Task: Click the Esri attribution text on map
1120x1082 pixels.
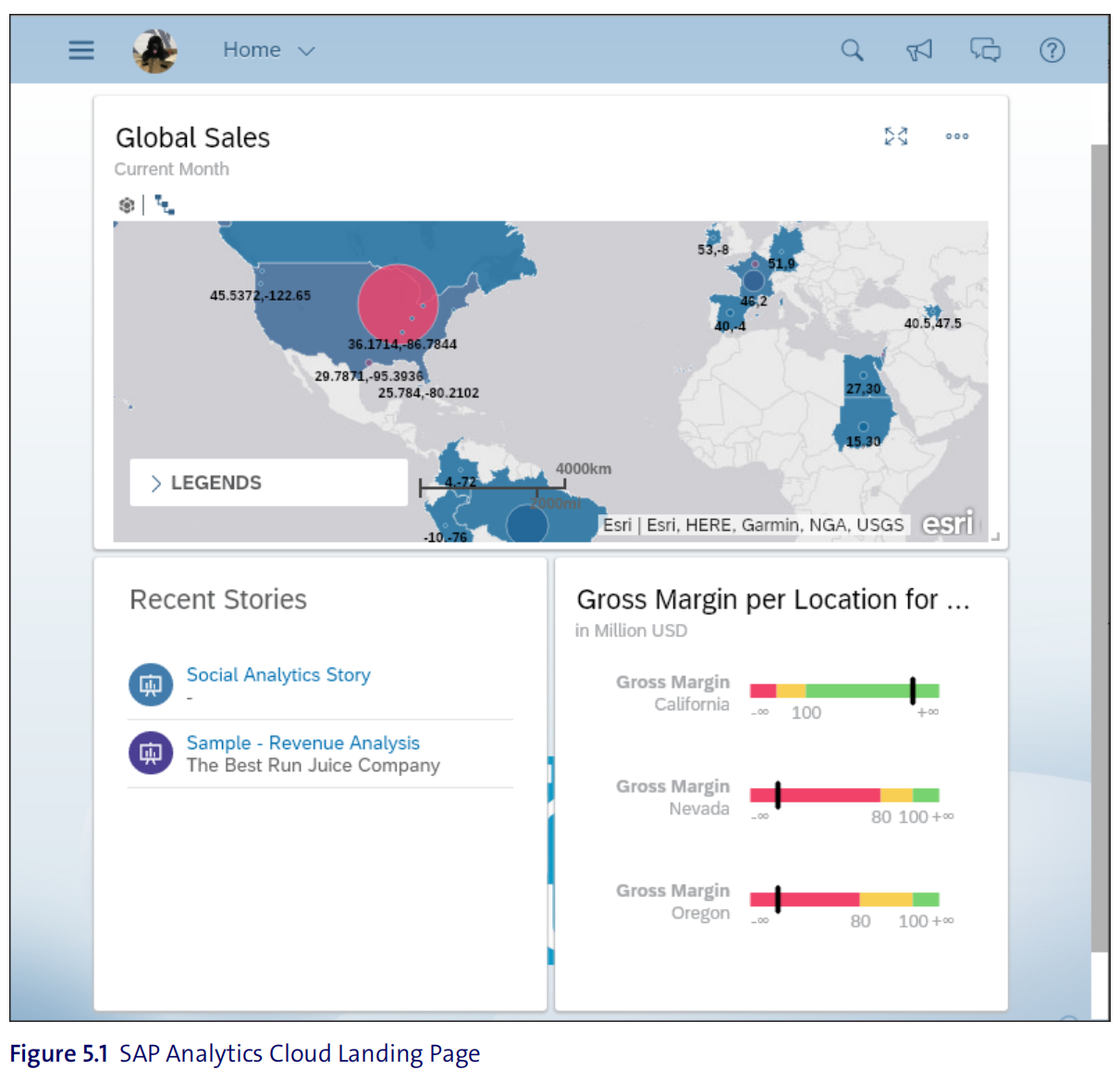Action: [x=754, y=525]
